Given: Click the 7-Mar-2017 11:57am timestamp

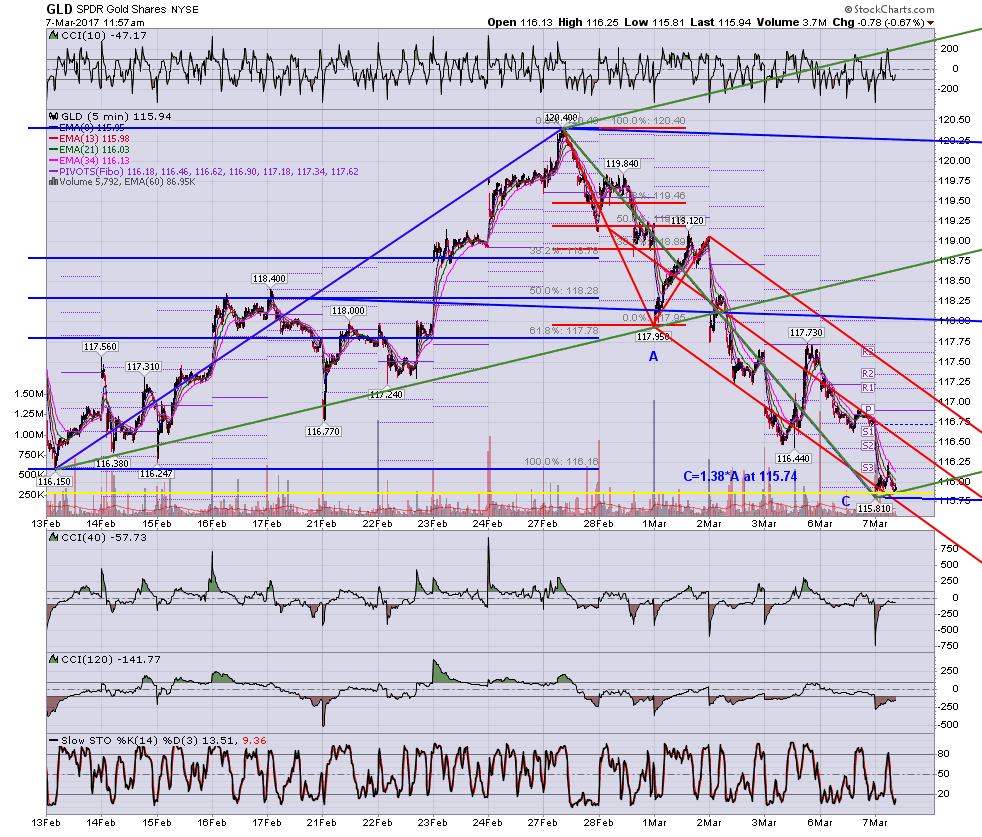Looking at the screenshot, I should [95, 23].
